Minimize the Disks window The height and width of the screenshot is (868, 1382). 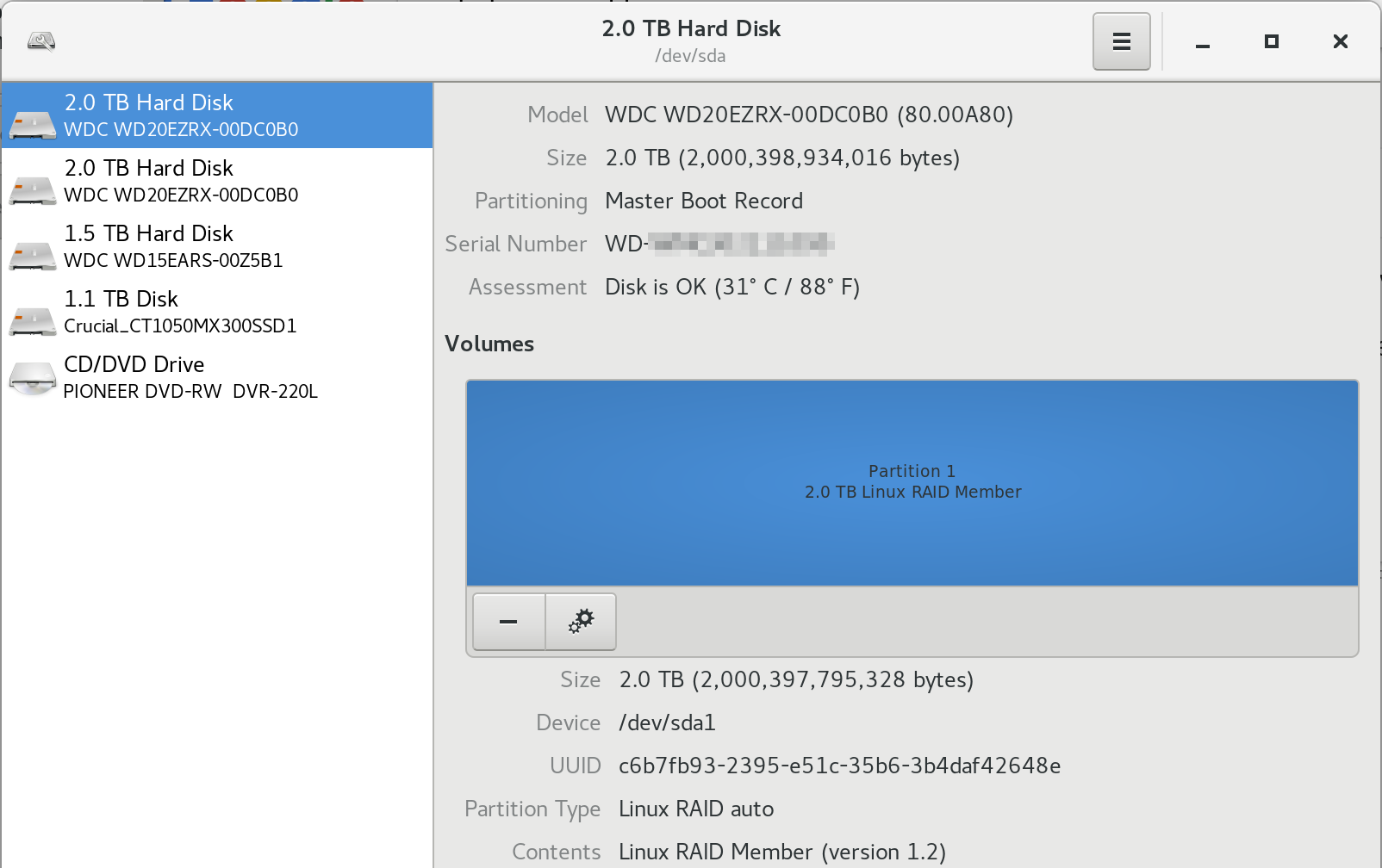(1203, 41)
